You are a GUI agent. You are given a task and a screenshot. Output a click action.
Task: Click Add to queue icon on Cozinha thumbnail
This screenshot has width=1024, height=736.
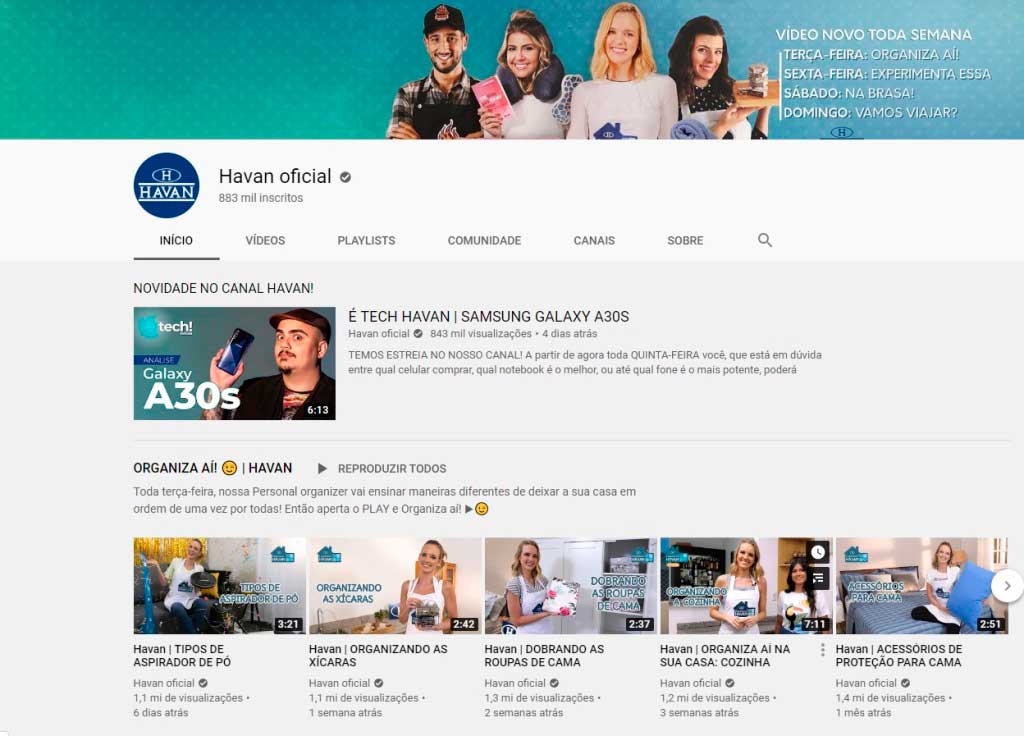tap(818, 577)
